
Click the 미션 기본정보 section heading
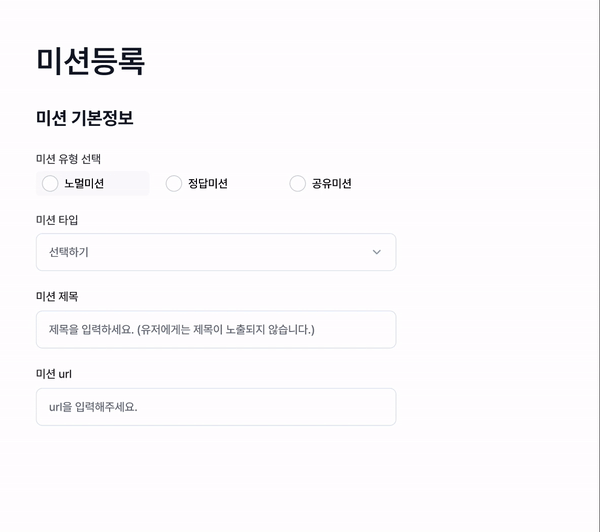click(85, 118)
